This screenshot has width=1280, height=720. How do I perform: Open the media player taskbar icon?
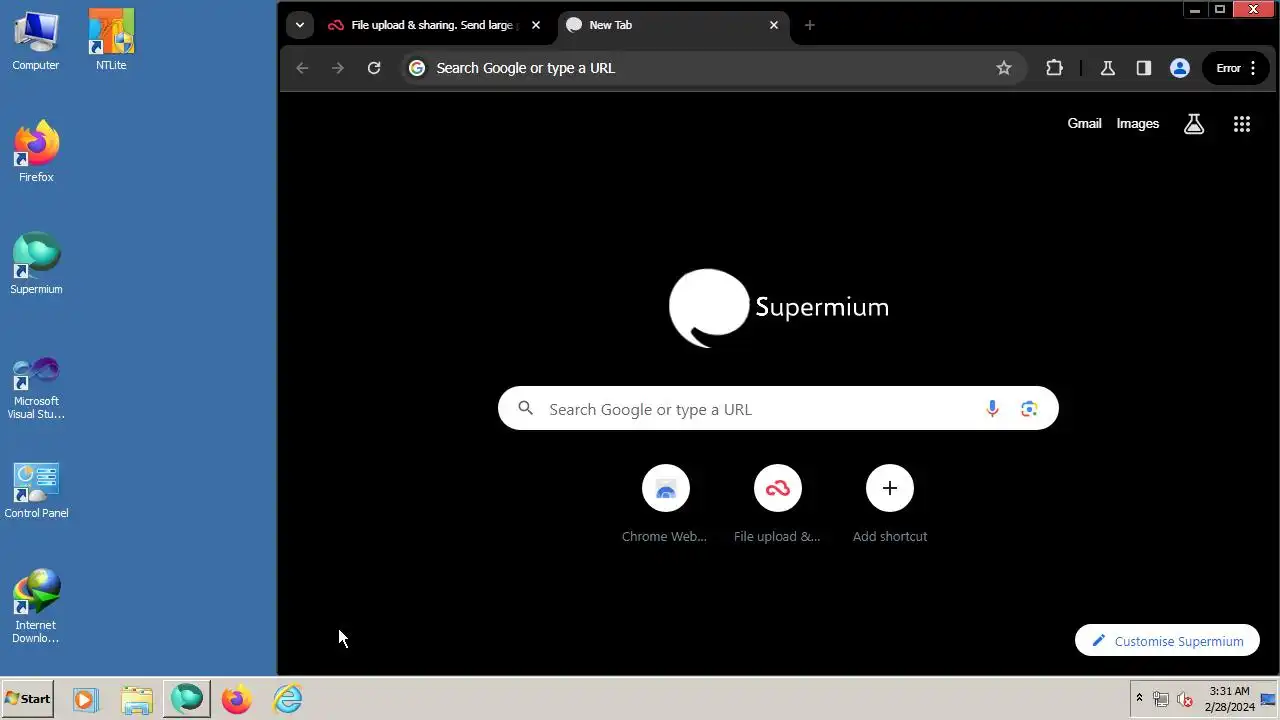click(85, 699)
